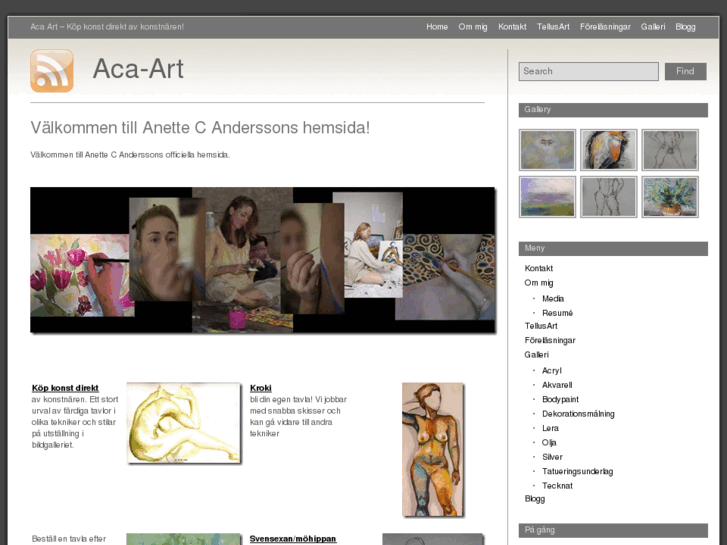This screenshot has height=545, width=727.
Task: Open the orange RSS feed icon
Action: tap(52, 71)
